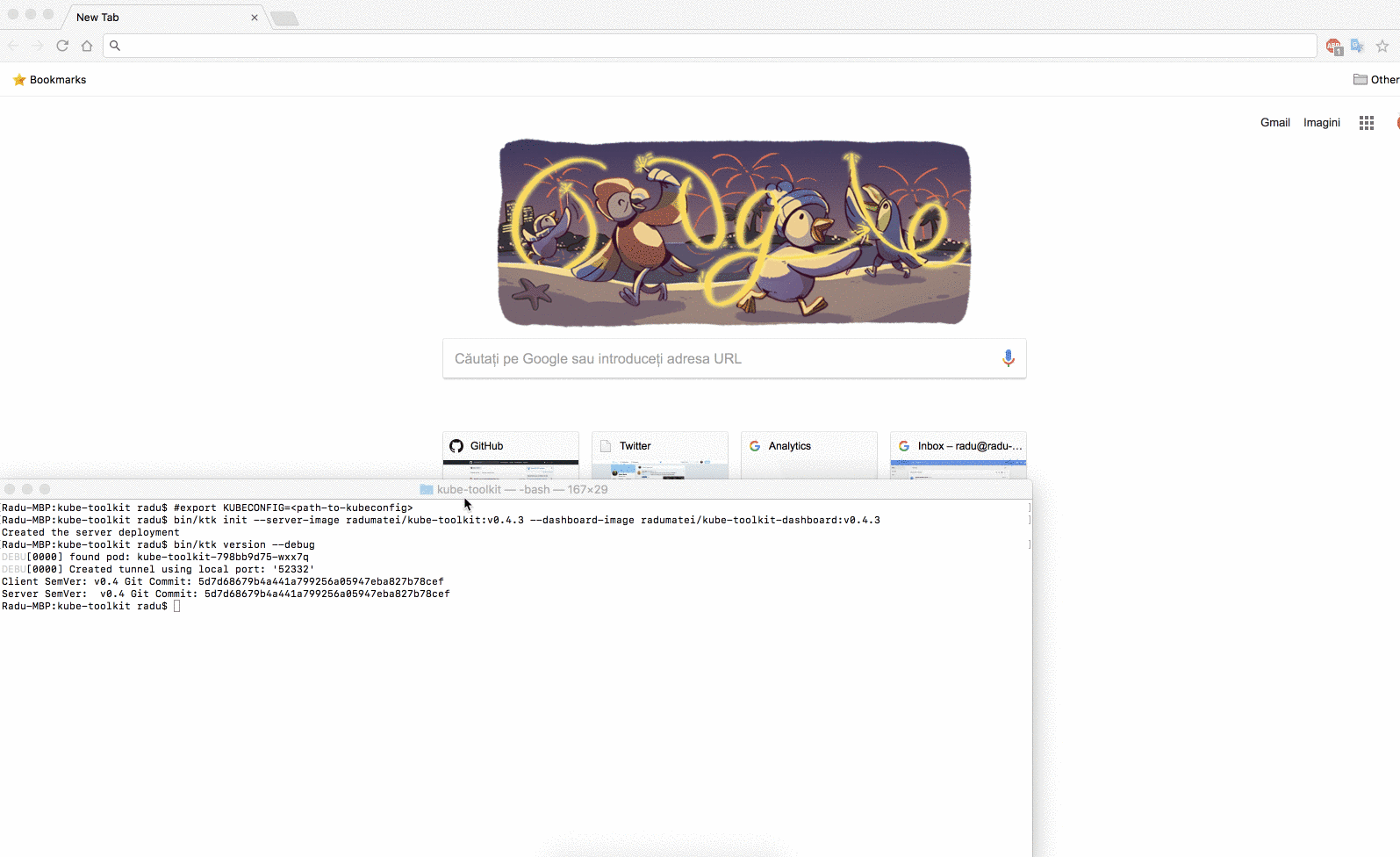This screenshot has height=857, width=1400.
Task: Open the Imagini link
Action: [1321, 123]
